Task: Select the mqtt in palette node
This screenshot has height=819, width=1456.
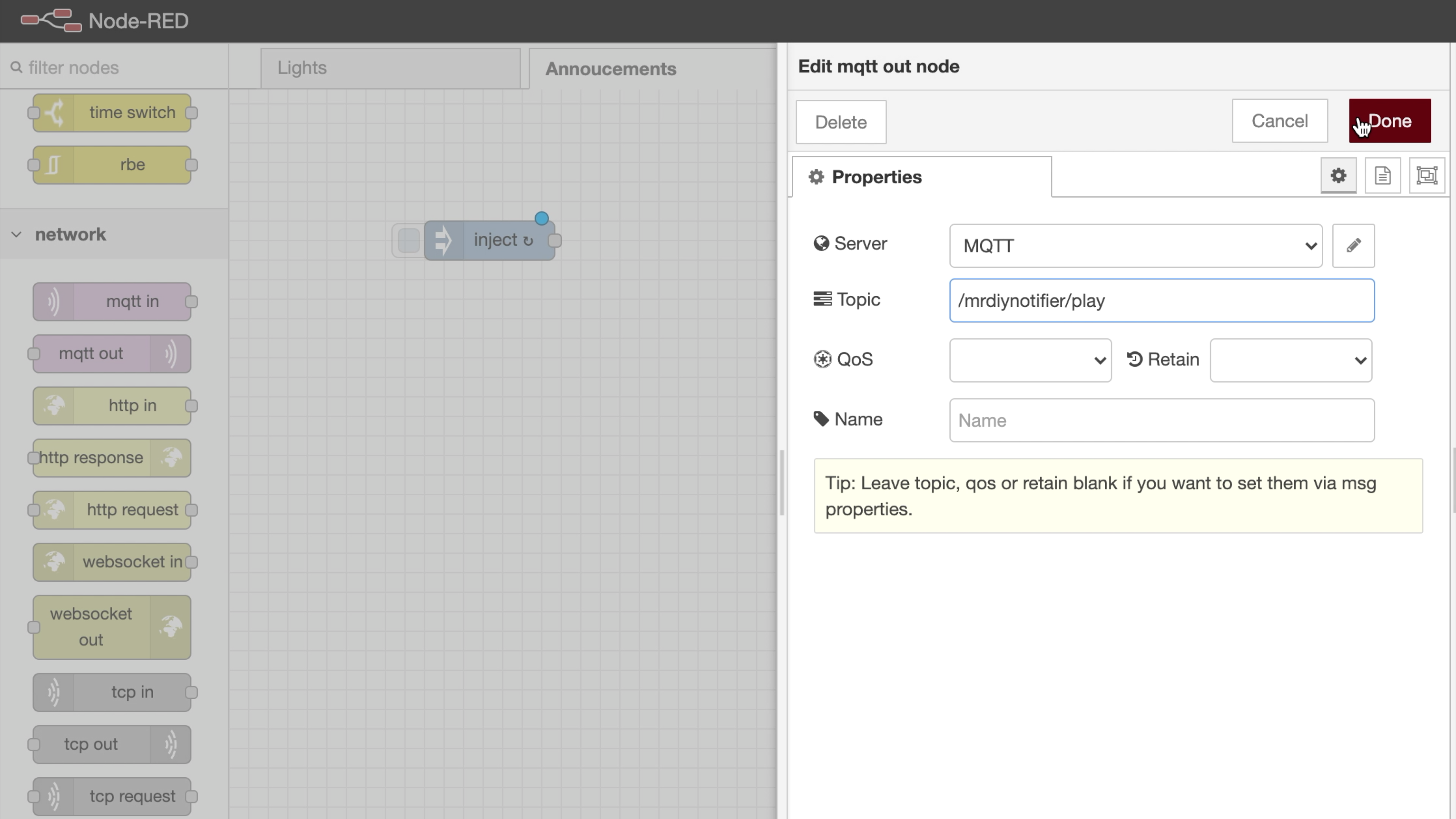Action: (111, 302)
